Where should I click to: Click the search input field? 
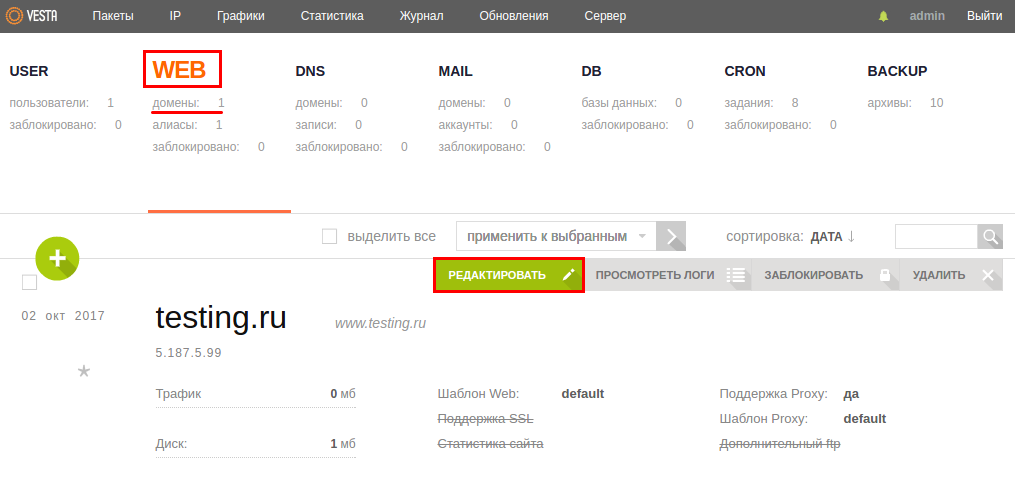click(936, 236)
